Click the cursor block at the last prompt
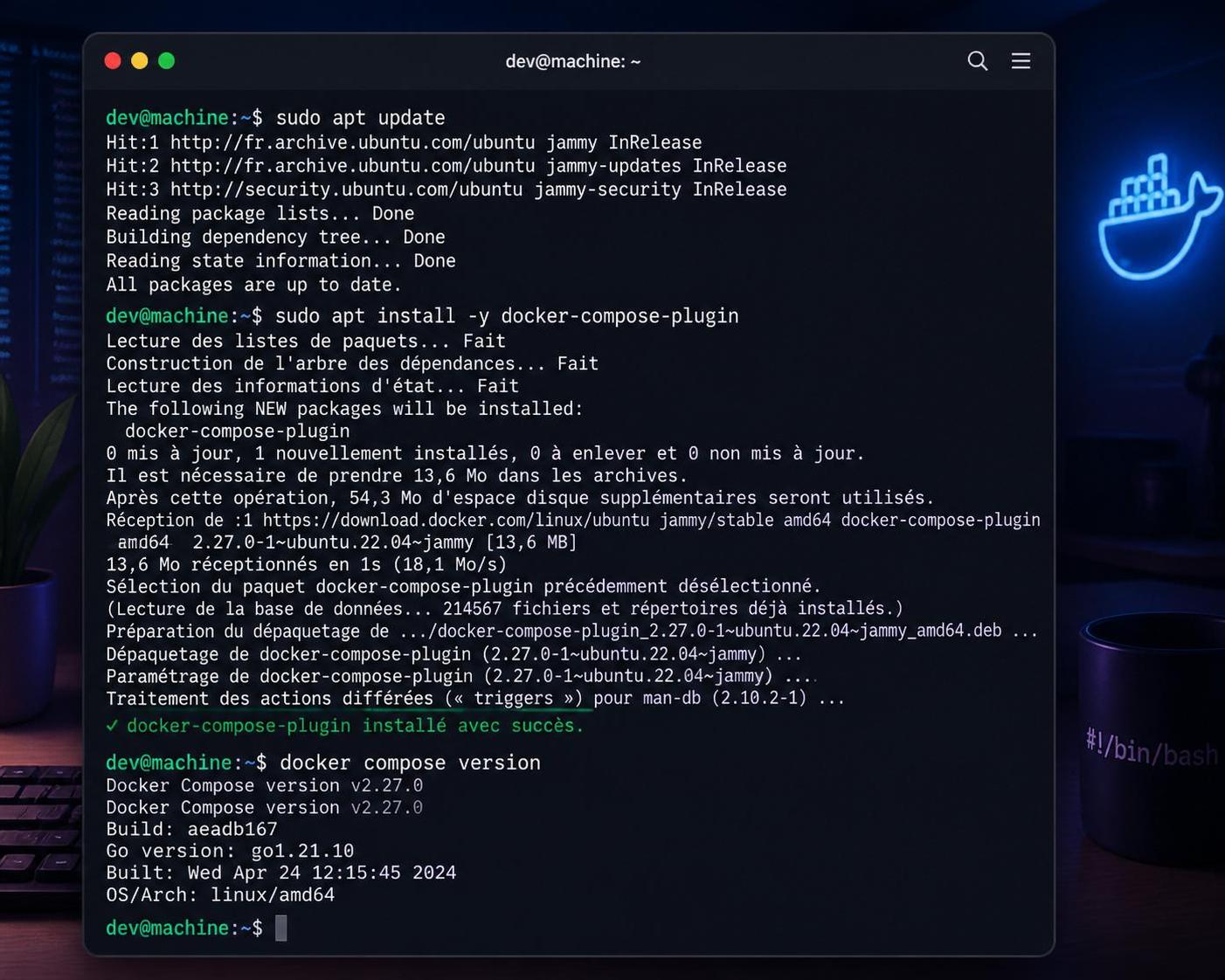The height and width of the screenshot is (980, 1225). click(281, 928)
